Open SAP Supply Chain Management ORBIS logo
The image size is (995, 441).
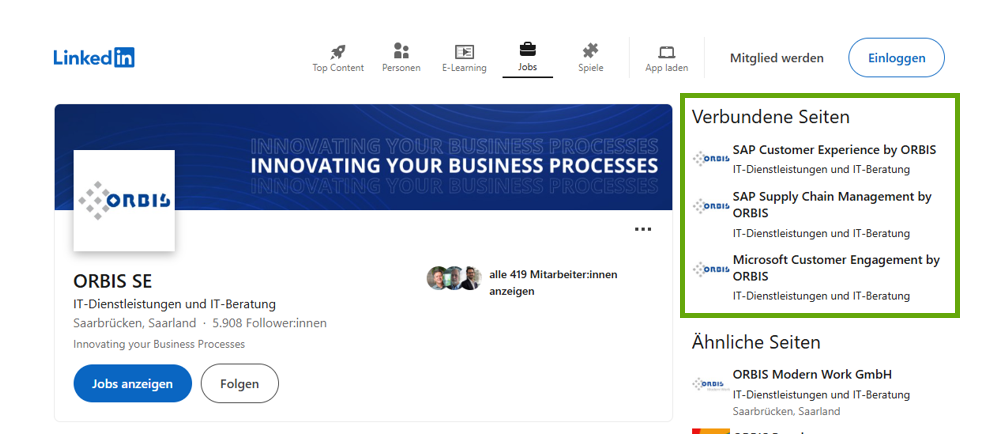710,206
